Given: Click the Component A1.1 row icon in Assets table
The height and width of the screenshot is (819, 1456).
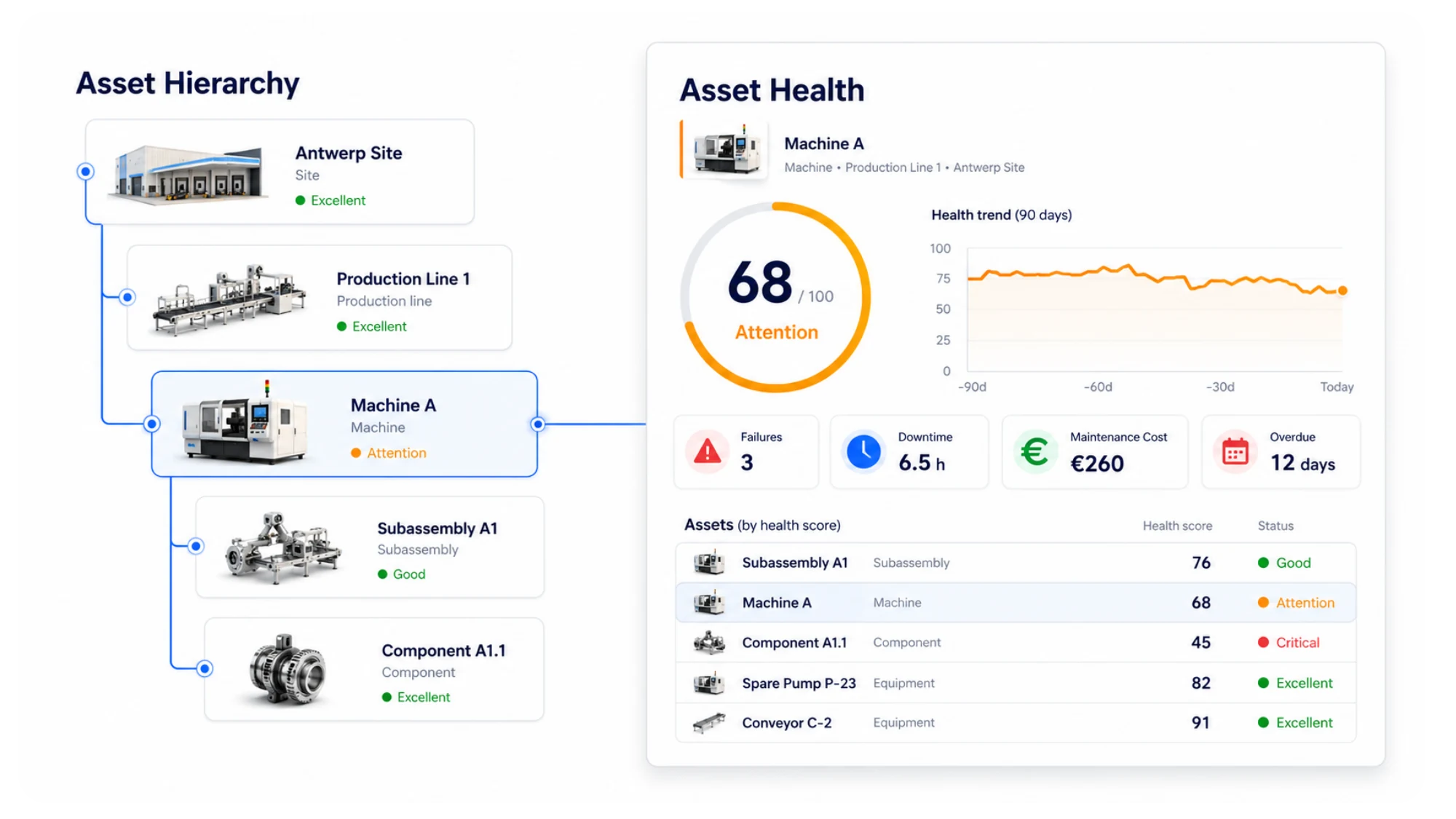Looking at the screenshot, I should tap(708, 643).
